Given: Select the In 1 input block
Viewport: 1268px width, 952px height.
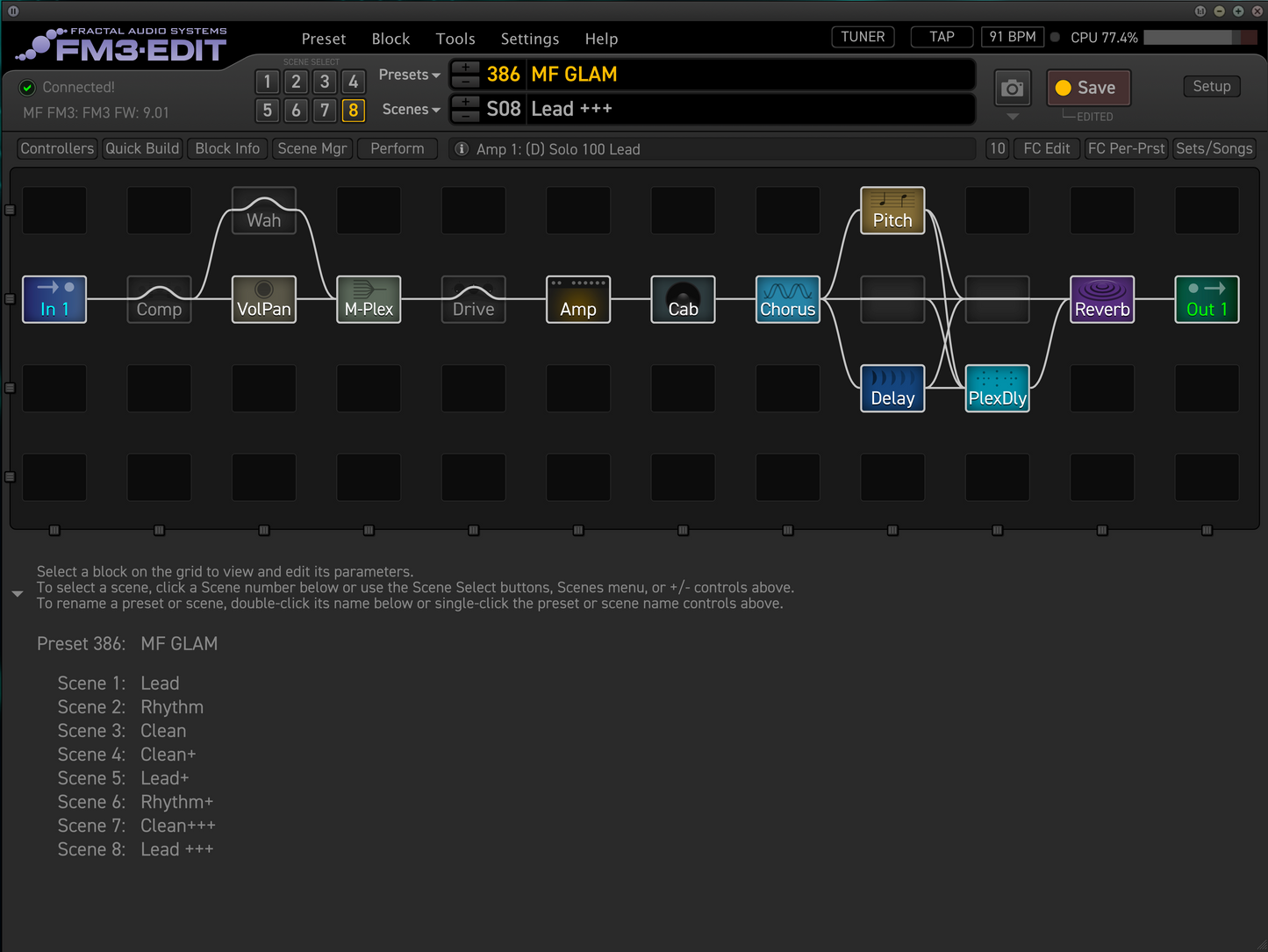Looking at the screenshot, I should coord(54,299).
